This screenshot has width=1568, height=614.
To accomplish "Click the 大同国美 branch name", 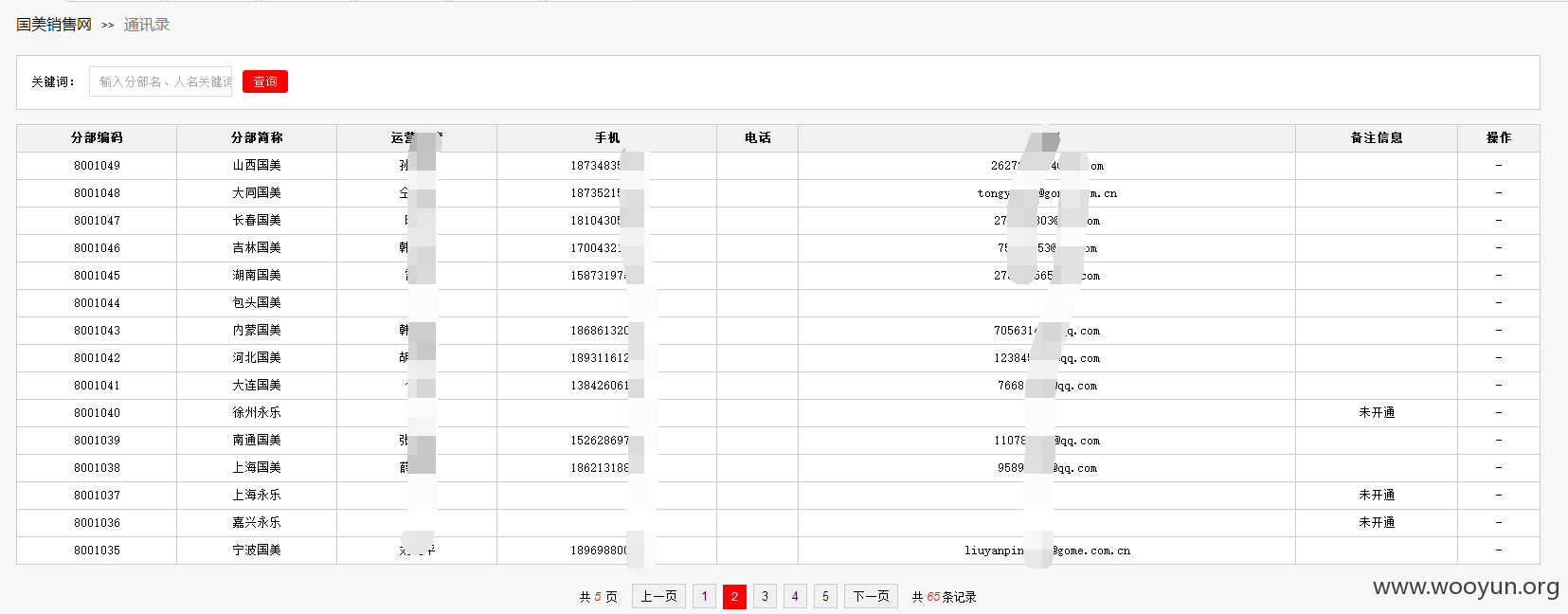I will [x=257, y=192].
